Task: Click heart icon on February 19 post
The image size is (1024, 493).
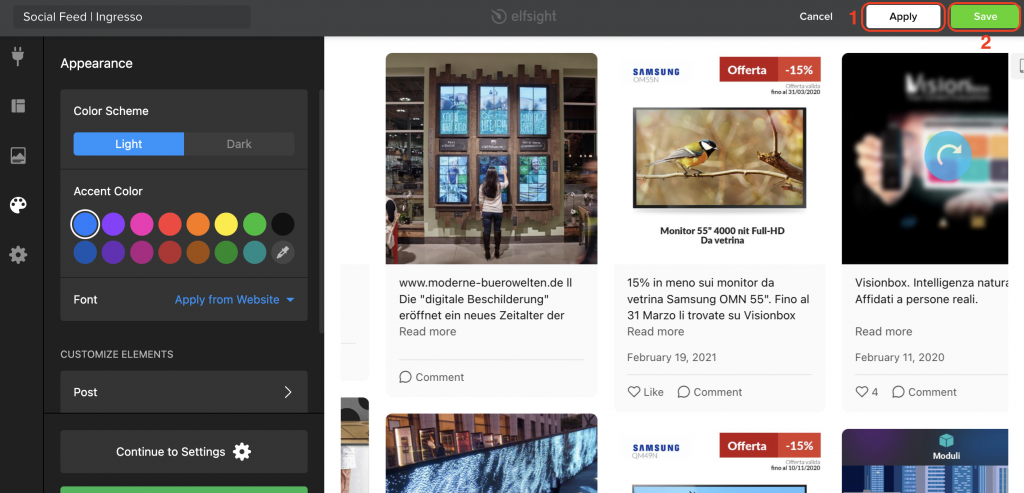Action: tap(633, 392)
